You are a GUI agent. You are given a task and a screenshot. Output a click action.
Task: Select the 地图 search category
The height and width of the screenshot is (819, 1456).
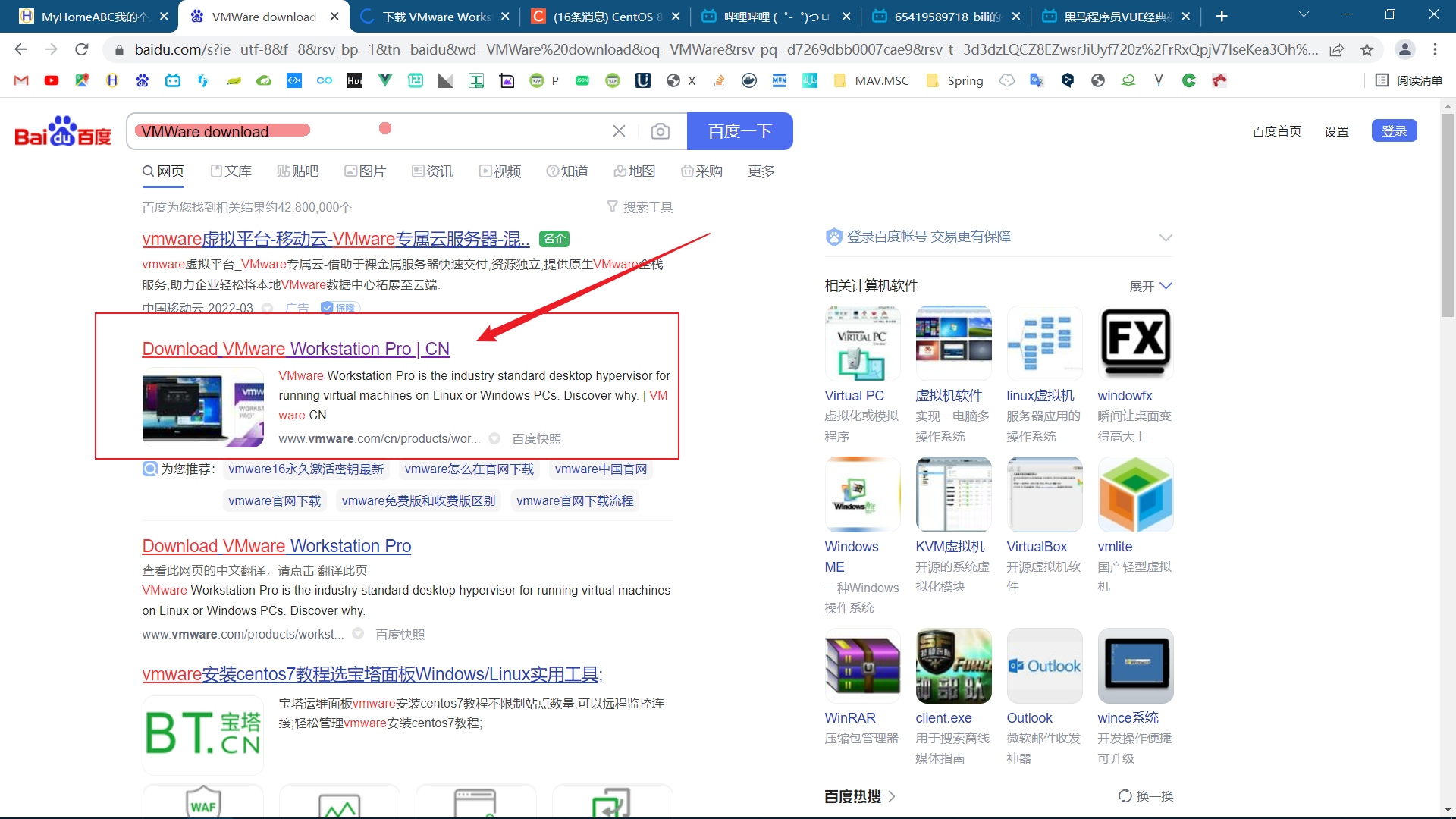635,171
